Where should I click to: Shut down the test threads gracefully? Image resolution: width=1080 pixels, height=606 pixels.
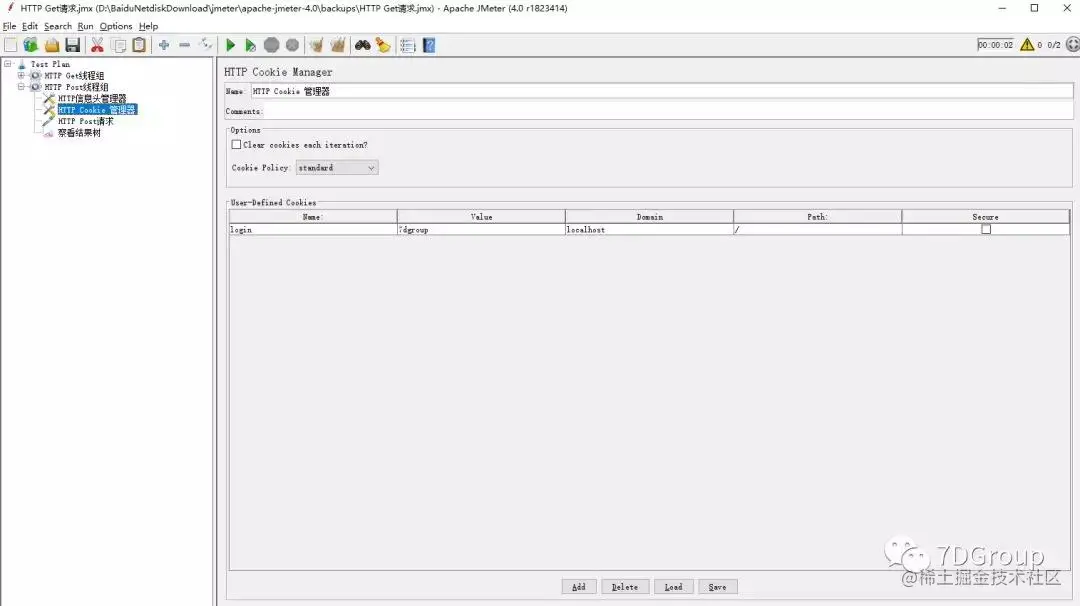coord(292,45)
